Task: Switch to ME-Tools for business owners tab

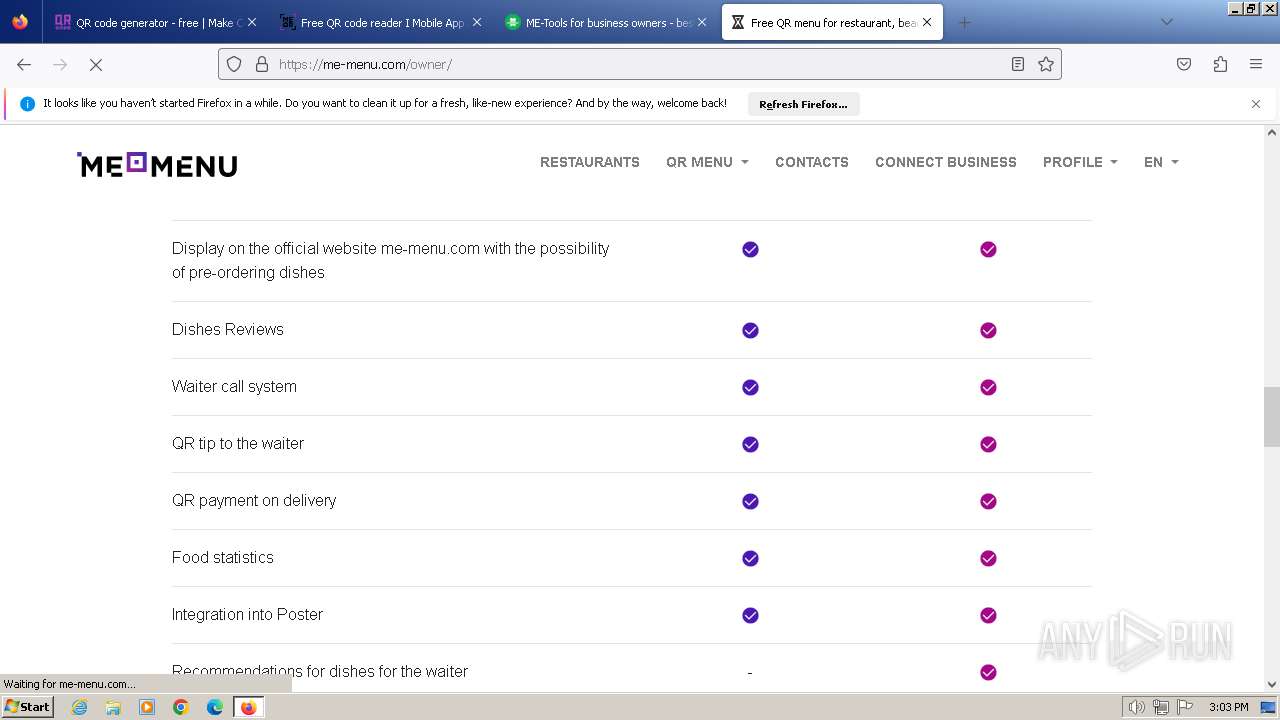Action: [x=605, y=22]
